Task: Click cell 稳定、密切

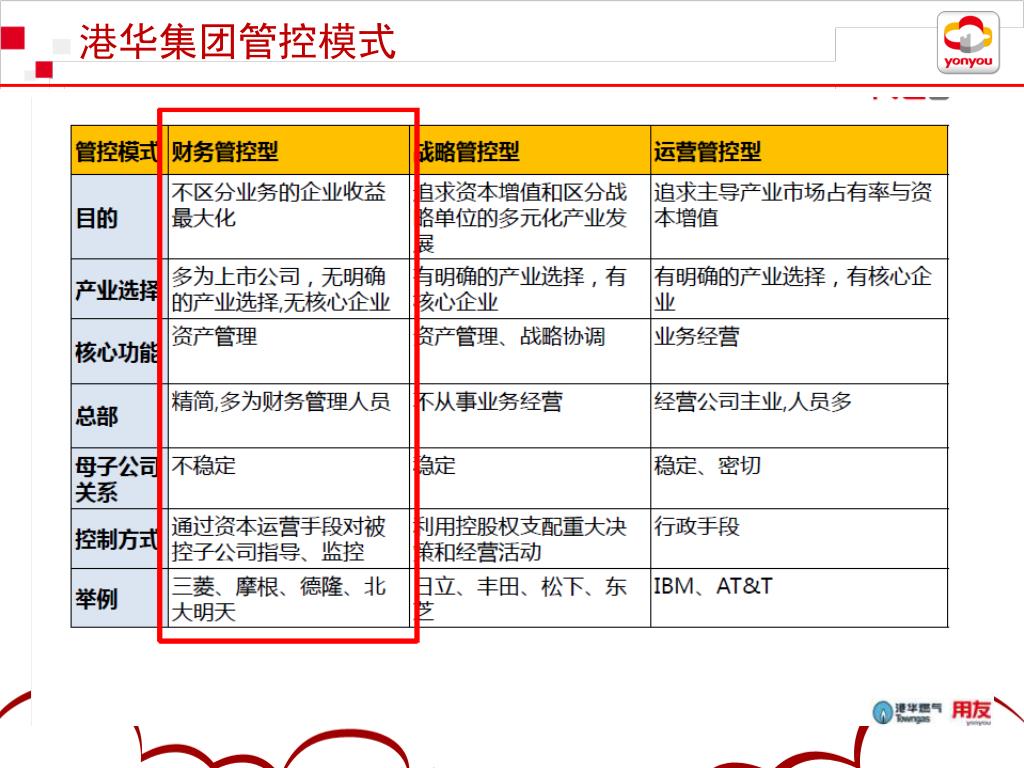Action: [799, 479]
